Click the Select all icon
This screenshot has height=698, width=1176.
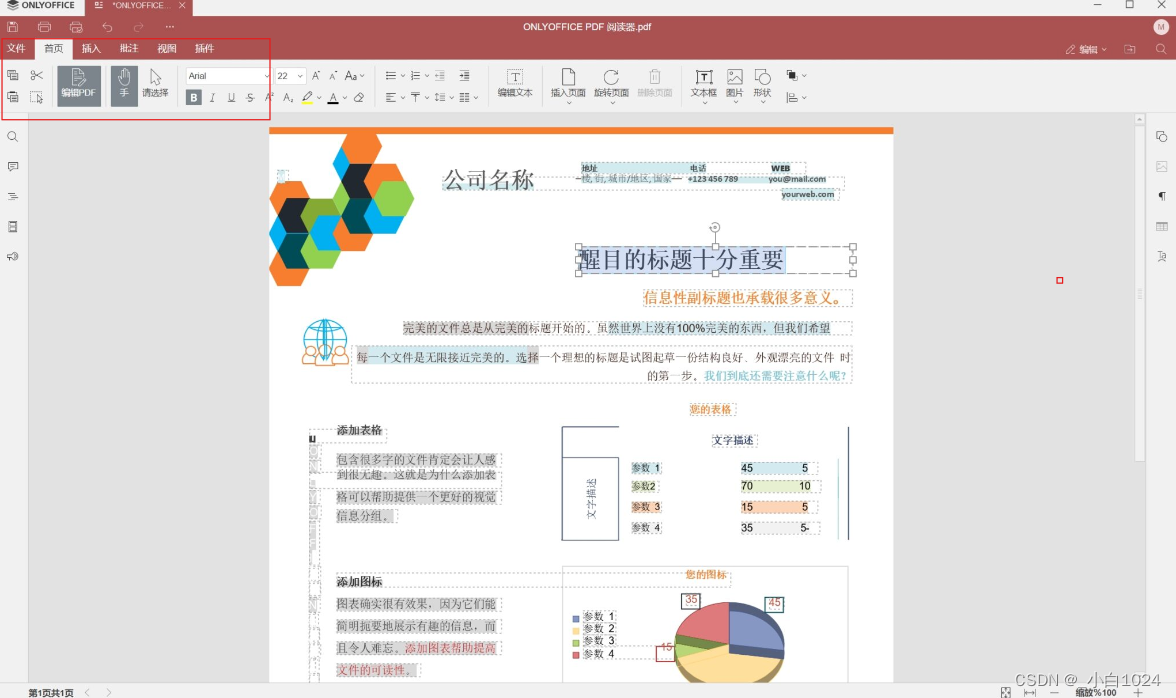click(36, 97)
